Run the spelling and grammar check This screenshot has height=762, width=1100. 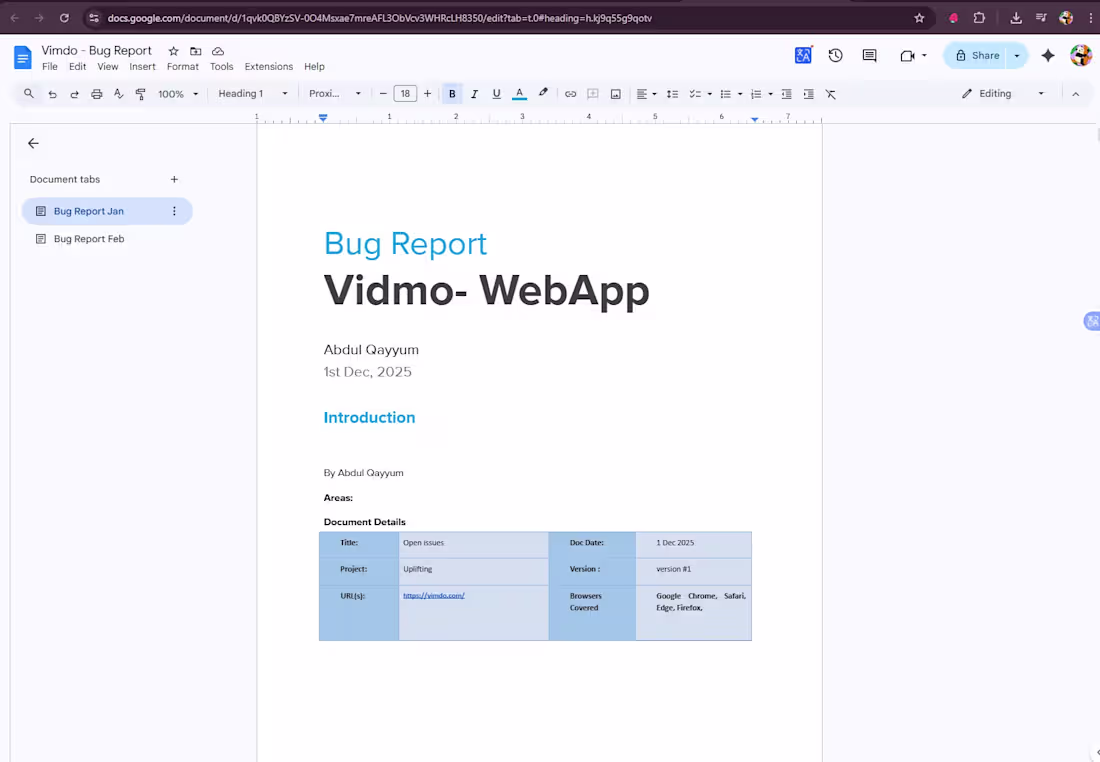[x=119, y=93]
